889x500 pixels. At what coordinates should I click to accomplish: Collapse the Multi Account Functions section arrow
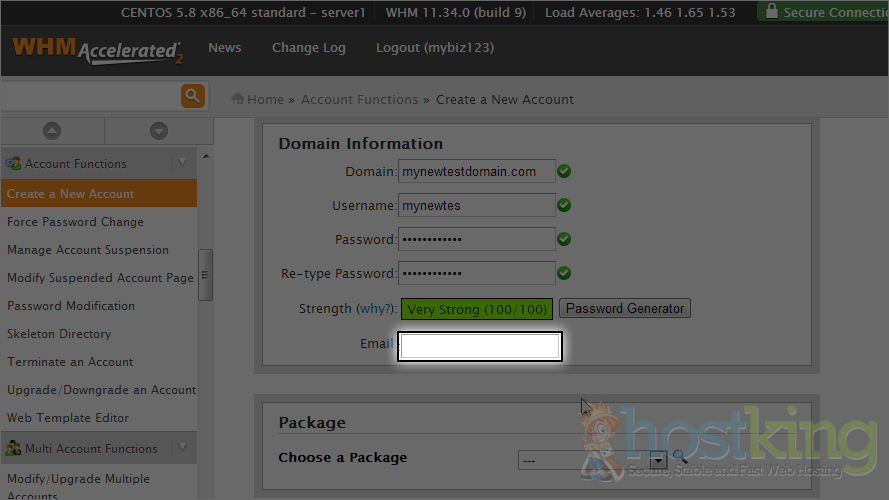coord(182,448)
